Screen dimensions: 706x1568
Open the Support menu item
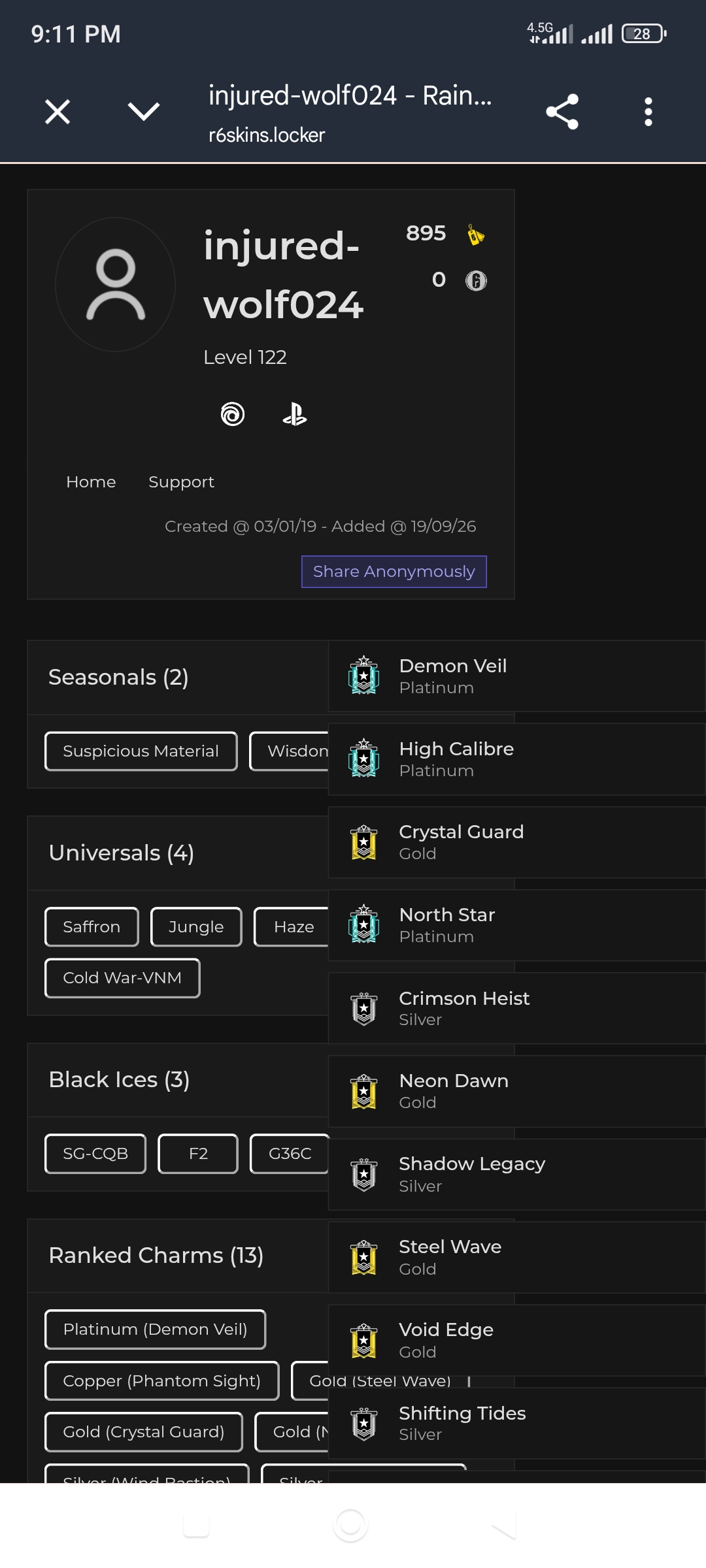[181, 482]
